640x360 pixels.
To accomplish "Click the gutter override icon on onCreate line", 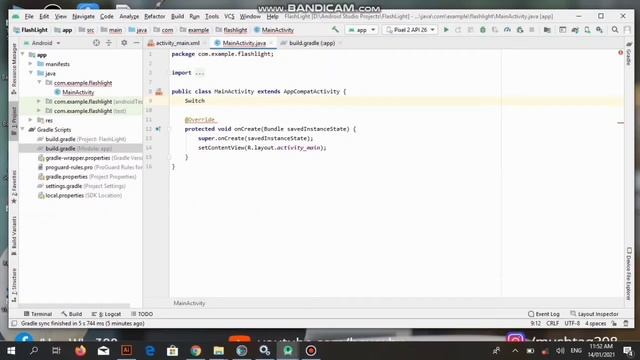I will tap(158, 129).
